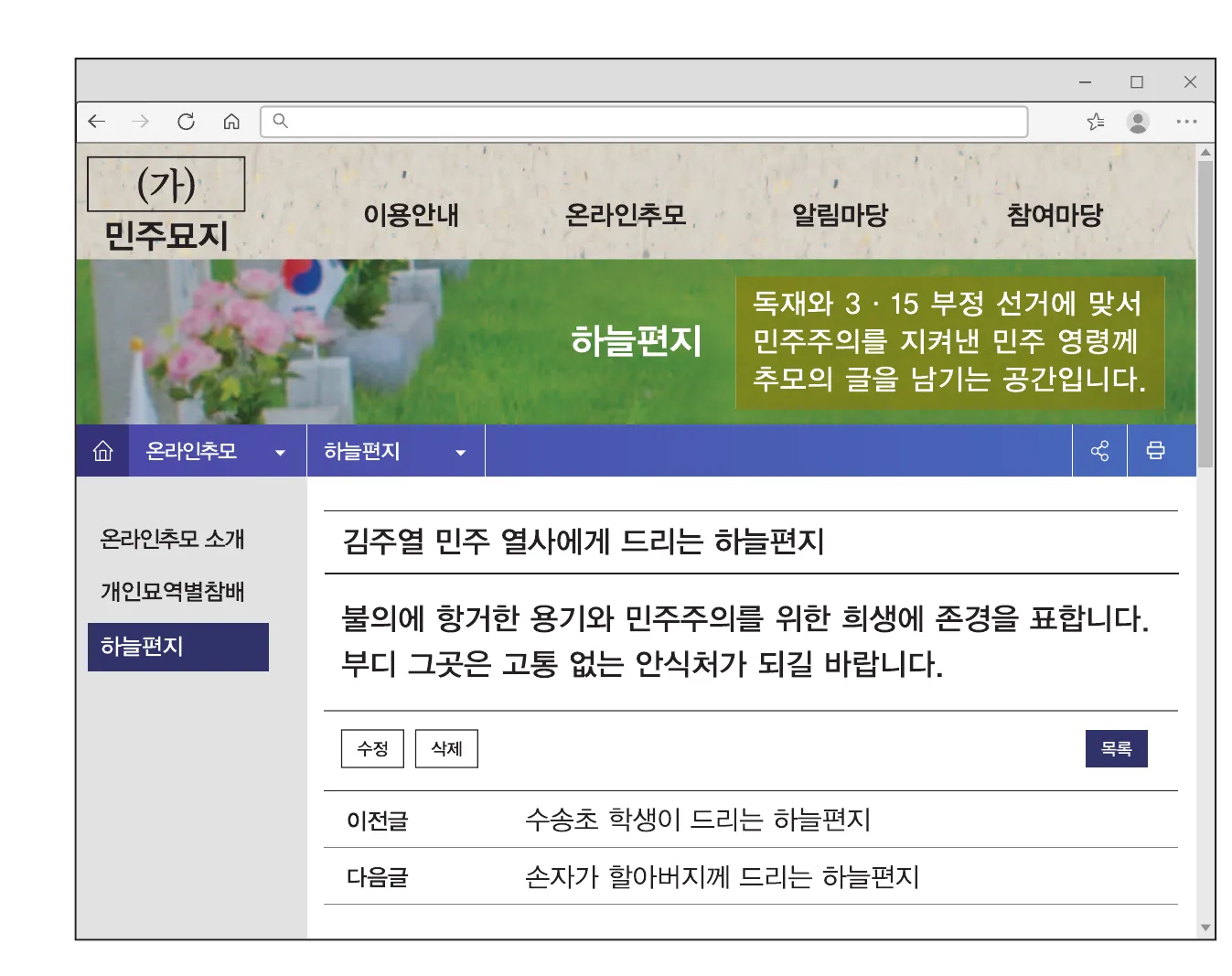Screen dimensions: 1232x976
Task: Go to browser home page icon
Action: point(231,122)
